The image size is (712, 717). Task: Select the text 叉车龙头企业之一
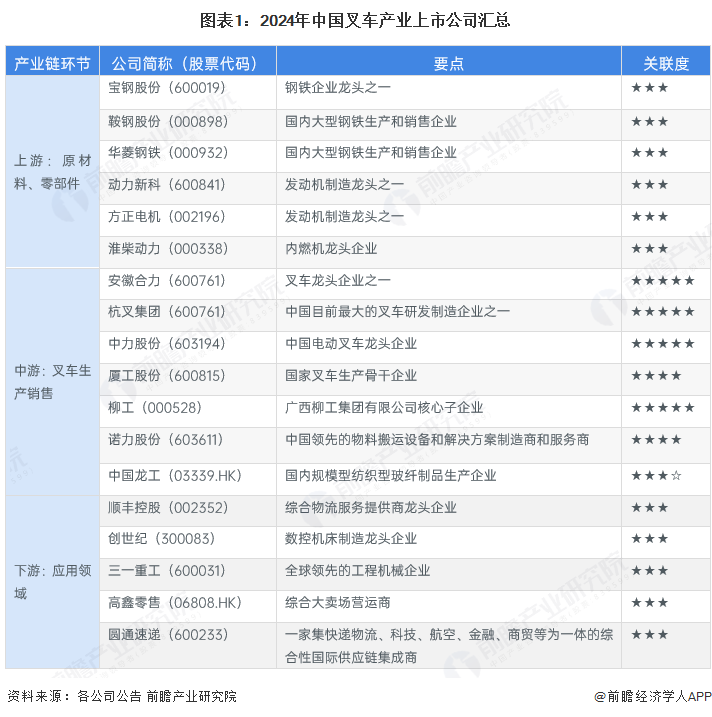point(337,280)
